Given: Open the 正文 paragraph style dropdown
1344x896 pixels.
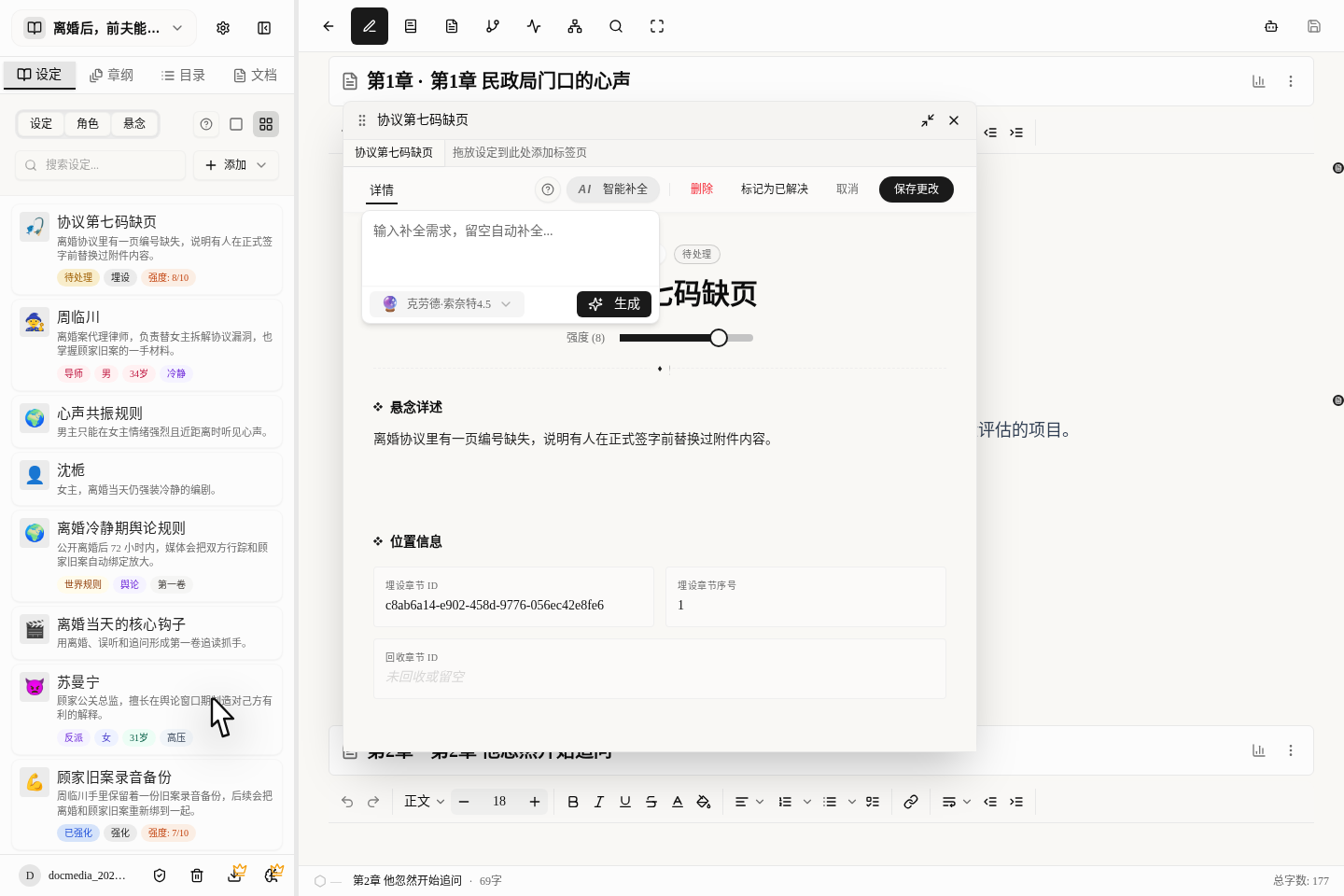Looking at the screenshot, I should coord(423,801).
